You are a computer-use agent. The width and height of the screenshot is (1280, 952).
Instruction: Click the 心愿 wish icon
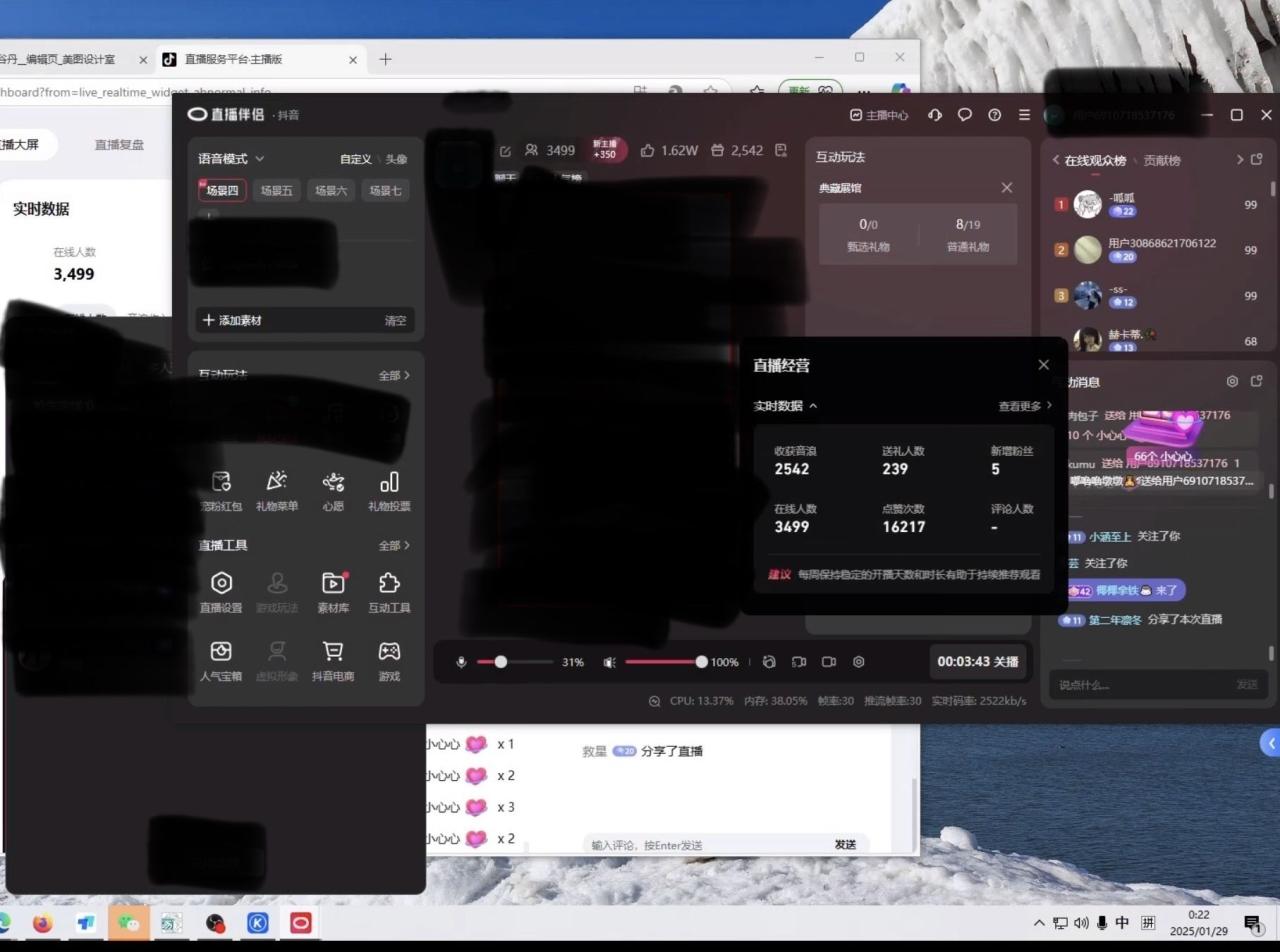click(x=333, y=482)
